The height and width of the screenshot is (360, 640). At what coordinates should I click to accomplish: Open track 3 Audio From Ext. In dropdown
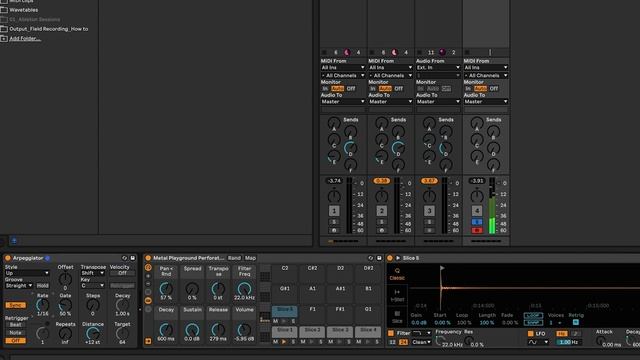coord(438,67)
